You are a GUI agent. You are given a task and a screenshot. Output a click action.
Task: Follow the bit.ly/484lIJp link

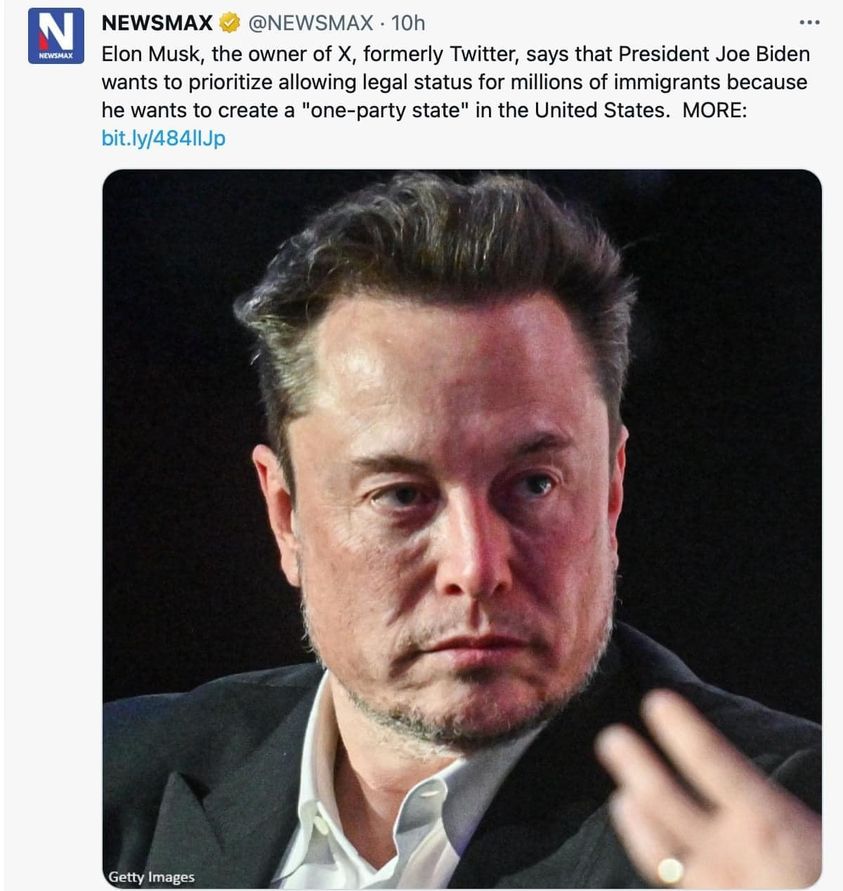click(164, 138)
